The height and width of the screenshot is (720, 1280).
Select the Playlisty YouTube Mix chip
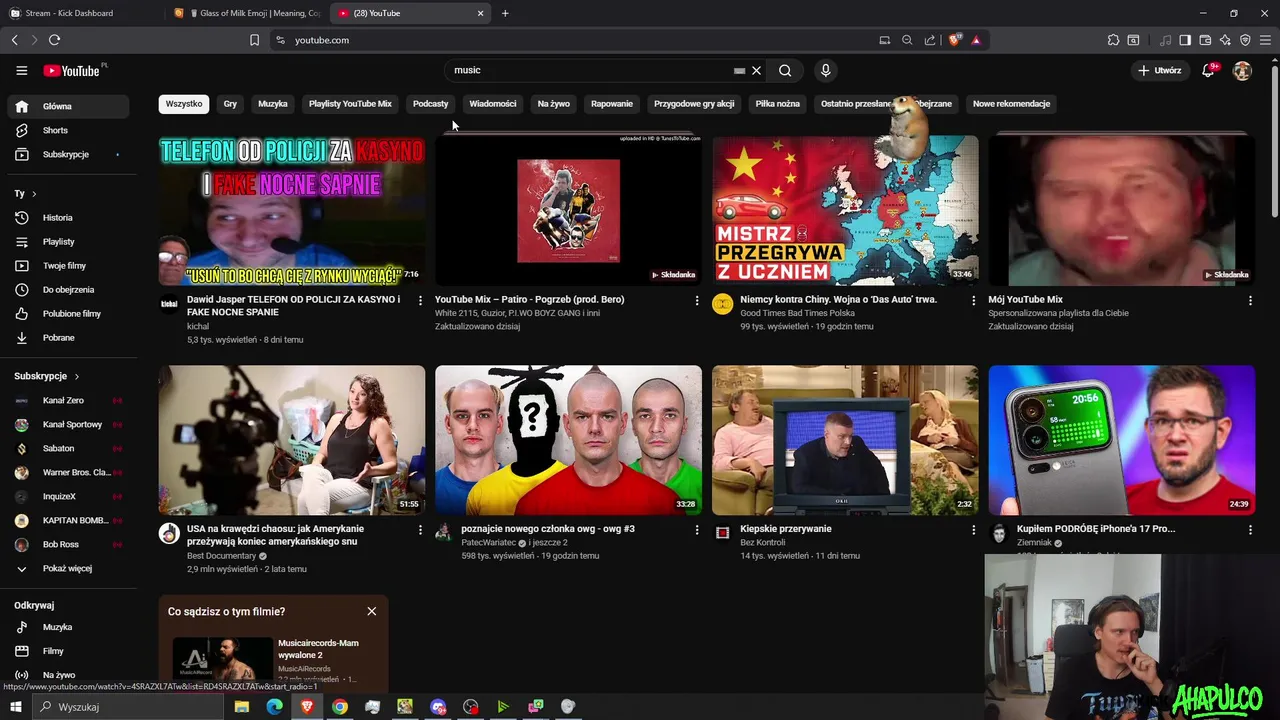click(x=350, y=104)
